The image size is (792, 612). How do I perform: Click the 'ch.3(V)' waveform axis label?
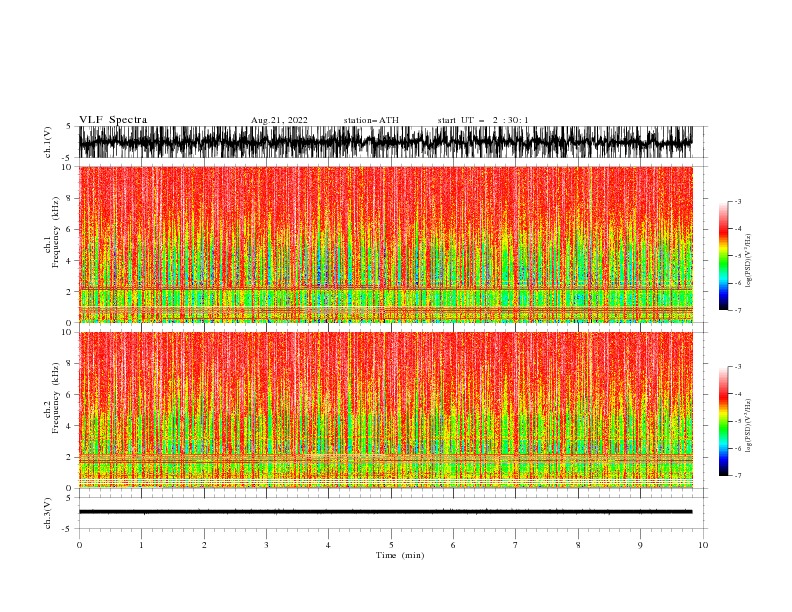48,513
